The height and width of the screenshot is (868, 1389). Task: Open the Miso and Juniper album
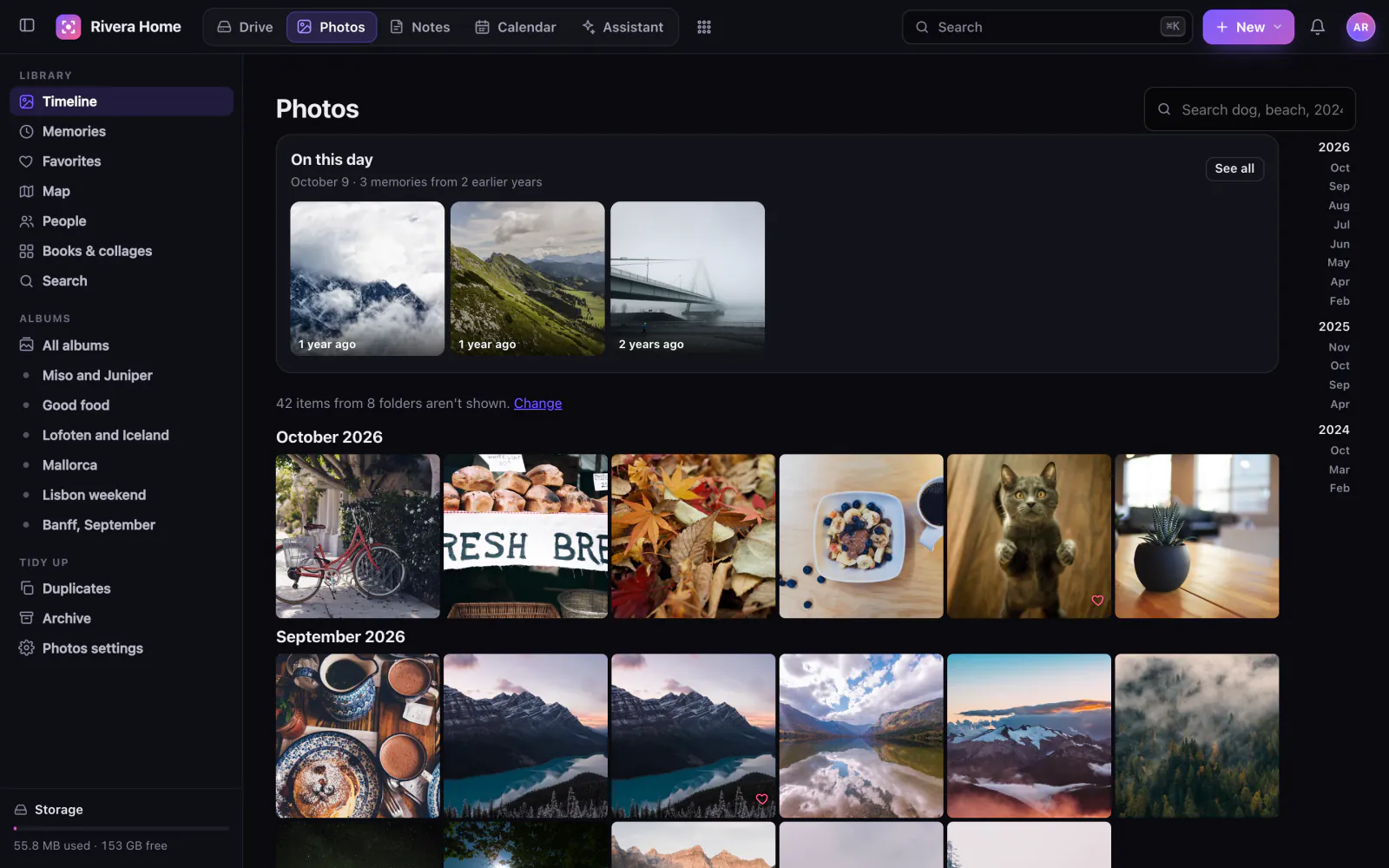pos(122,375)
